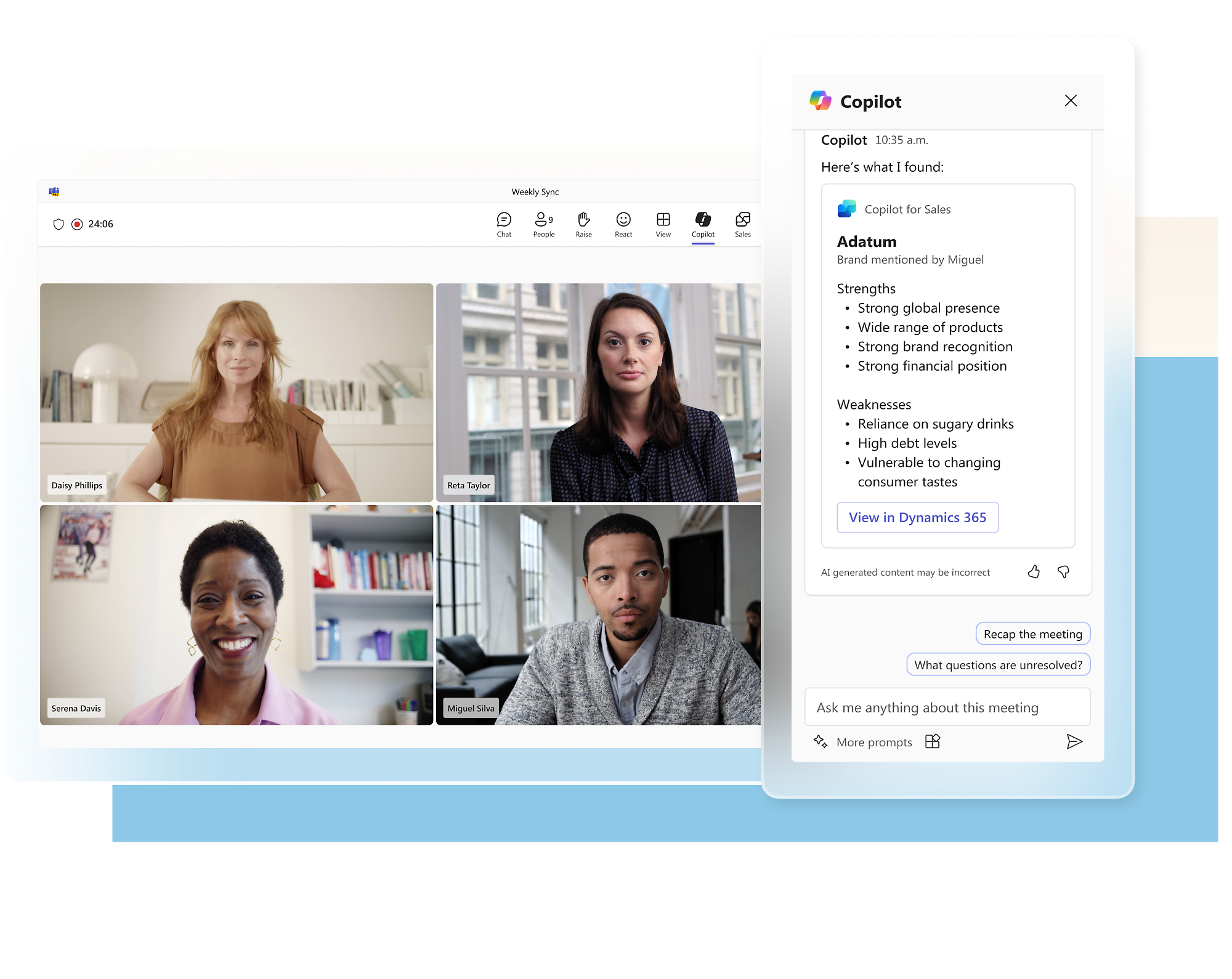Select Daisy Phillips video tile
Screen dimensions: 1232x979
pyautogui.click(x=237, y=392)
